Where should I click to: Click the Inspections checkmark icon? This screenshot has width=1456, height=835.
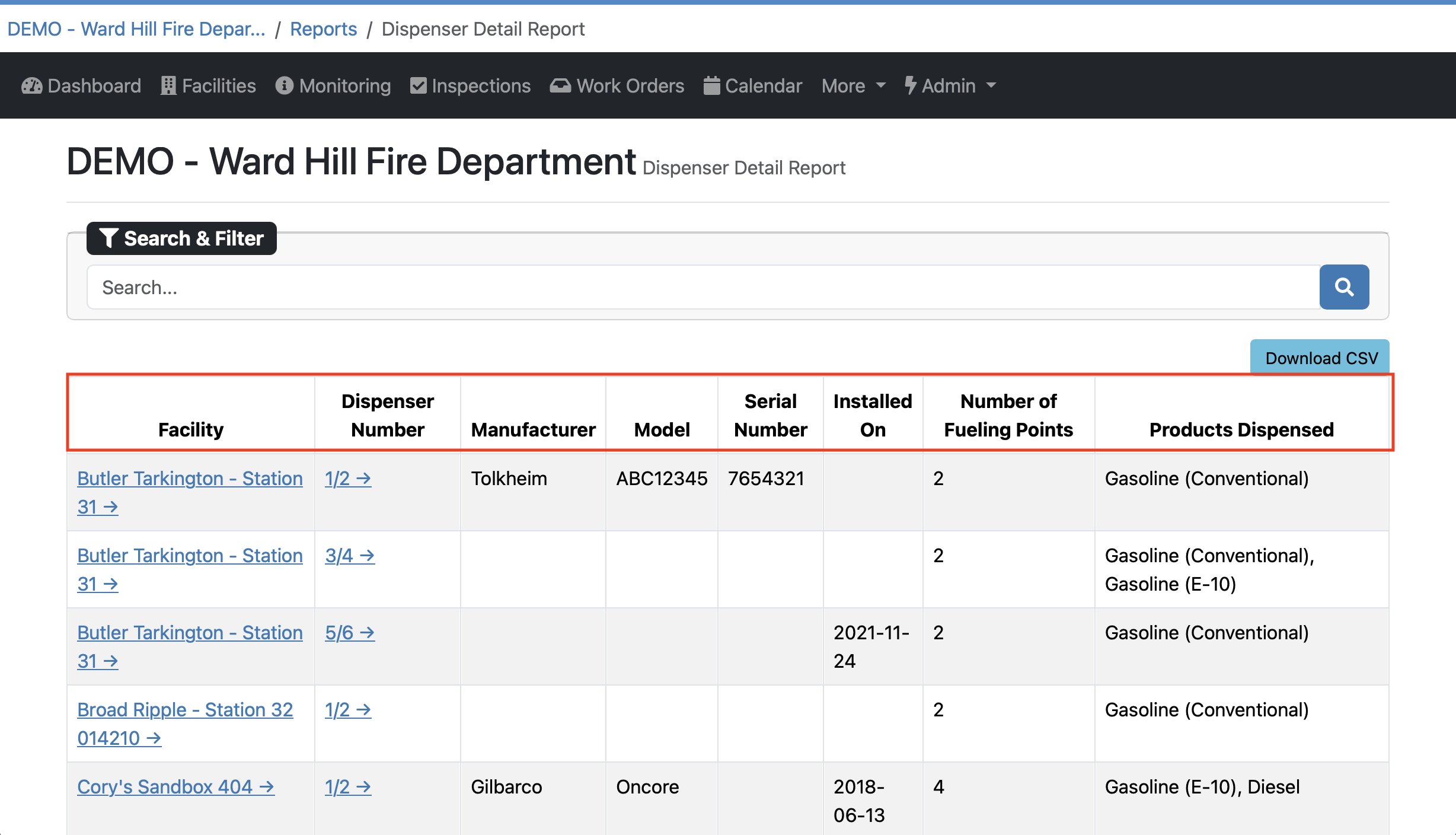[419, 86]
